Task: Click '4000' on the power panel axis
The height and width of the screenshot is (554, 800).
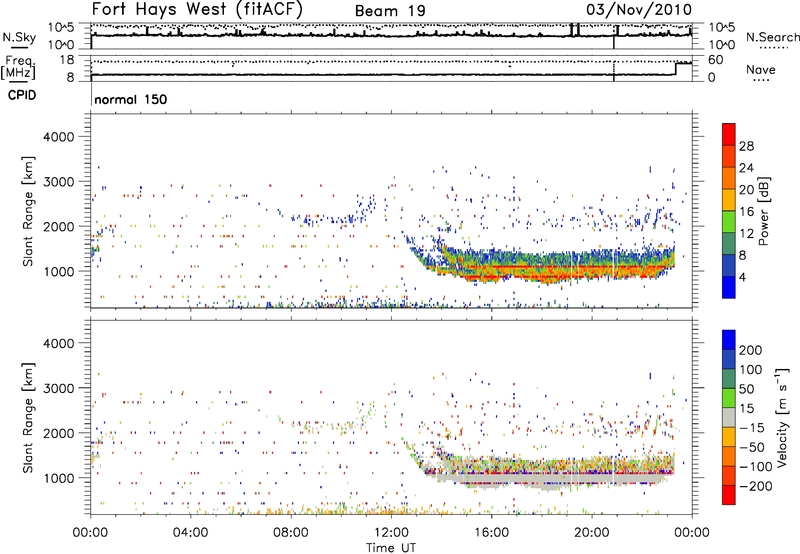Action: 58,137
